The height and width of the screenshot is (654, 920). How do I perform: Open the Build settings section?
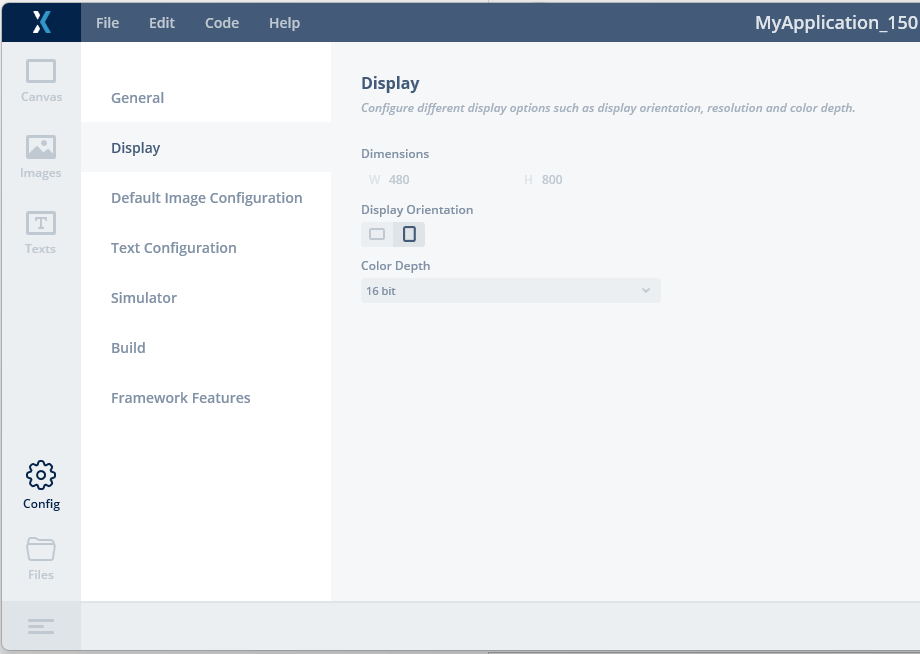pyautogui.click(x=128, y=348)
